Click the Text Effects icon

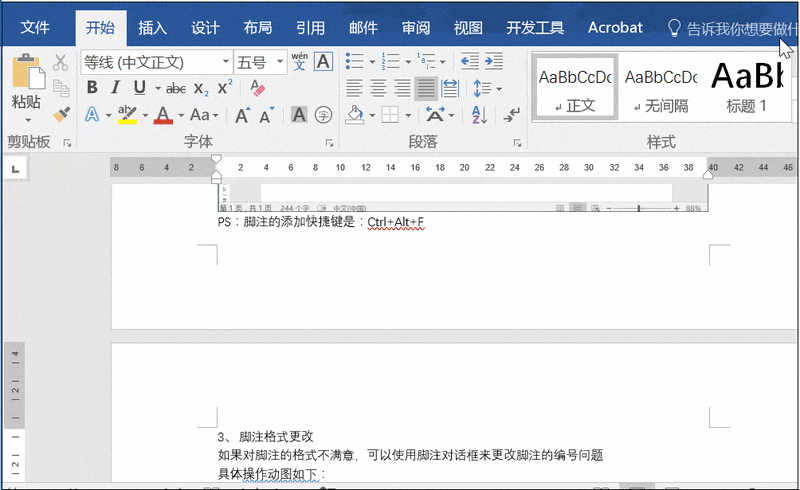click(92, 114)
